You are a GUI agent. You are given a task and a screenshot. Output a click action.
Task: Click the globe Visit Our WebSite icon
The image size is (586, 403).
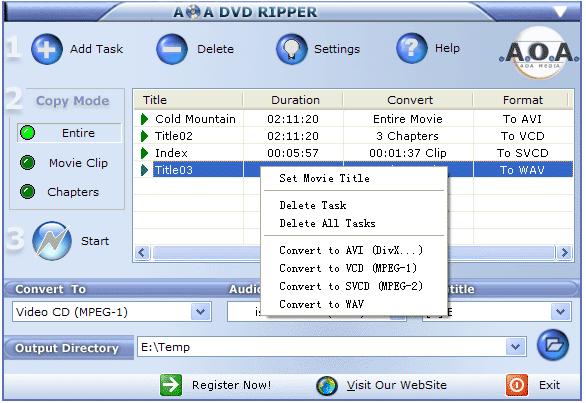pos(327,385)
